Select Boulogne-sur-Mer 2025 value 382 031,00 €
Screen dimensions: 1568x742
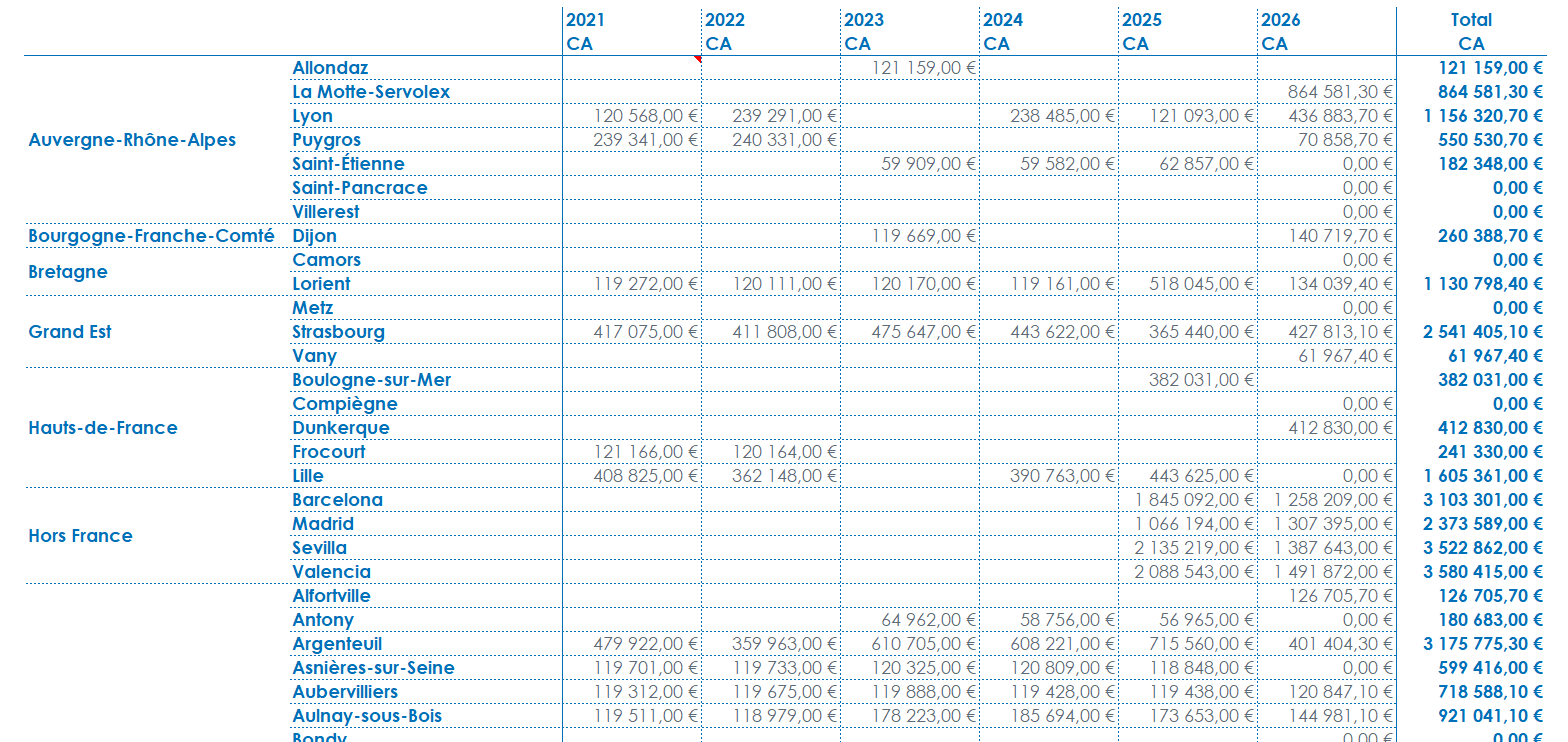coord(1201,380)
